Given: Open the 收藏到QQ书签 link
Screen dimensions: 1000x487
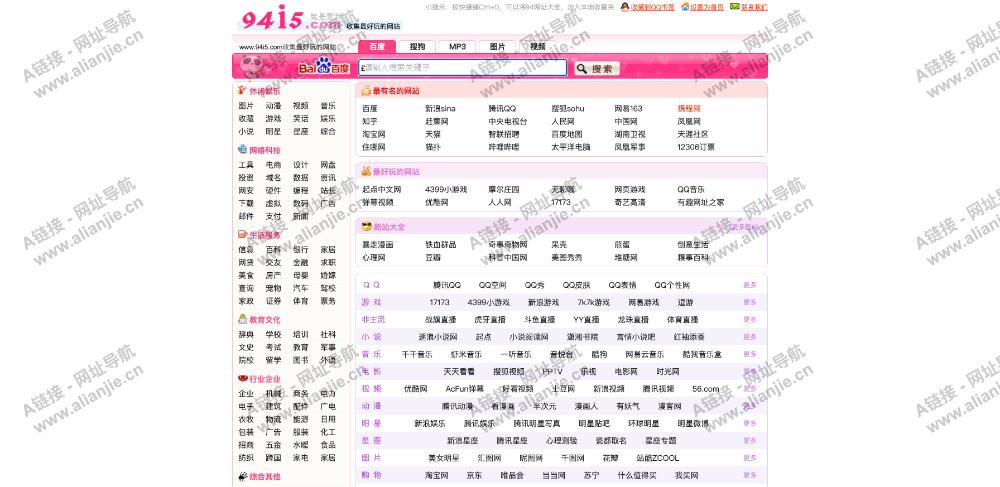Looking at the screenshot, I should click(652, 7).
